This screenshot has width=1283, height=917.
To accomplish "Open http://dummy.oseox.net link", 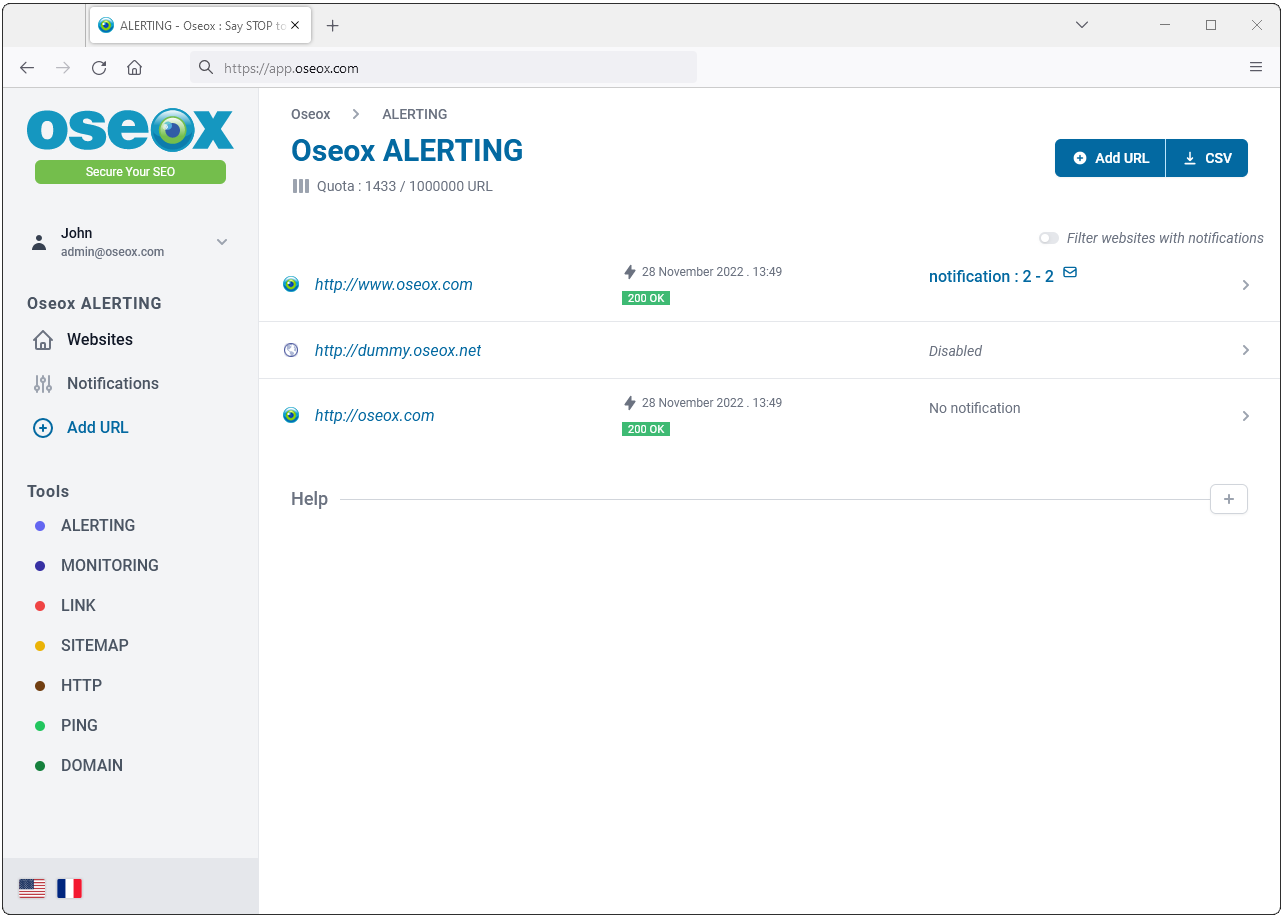I will tap(398, 351).
